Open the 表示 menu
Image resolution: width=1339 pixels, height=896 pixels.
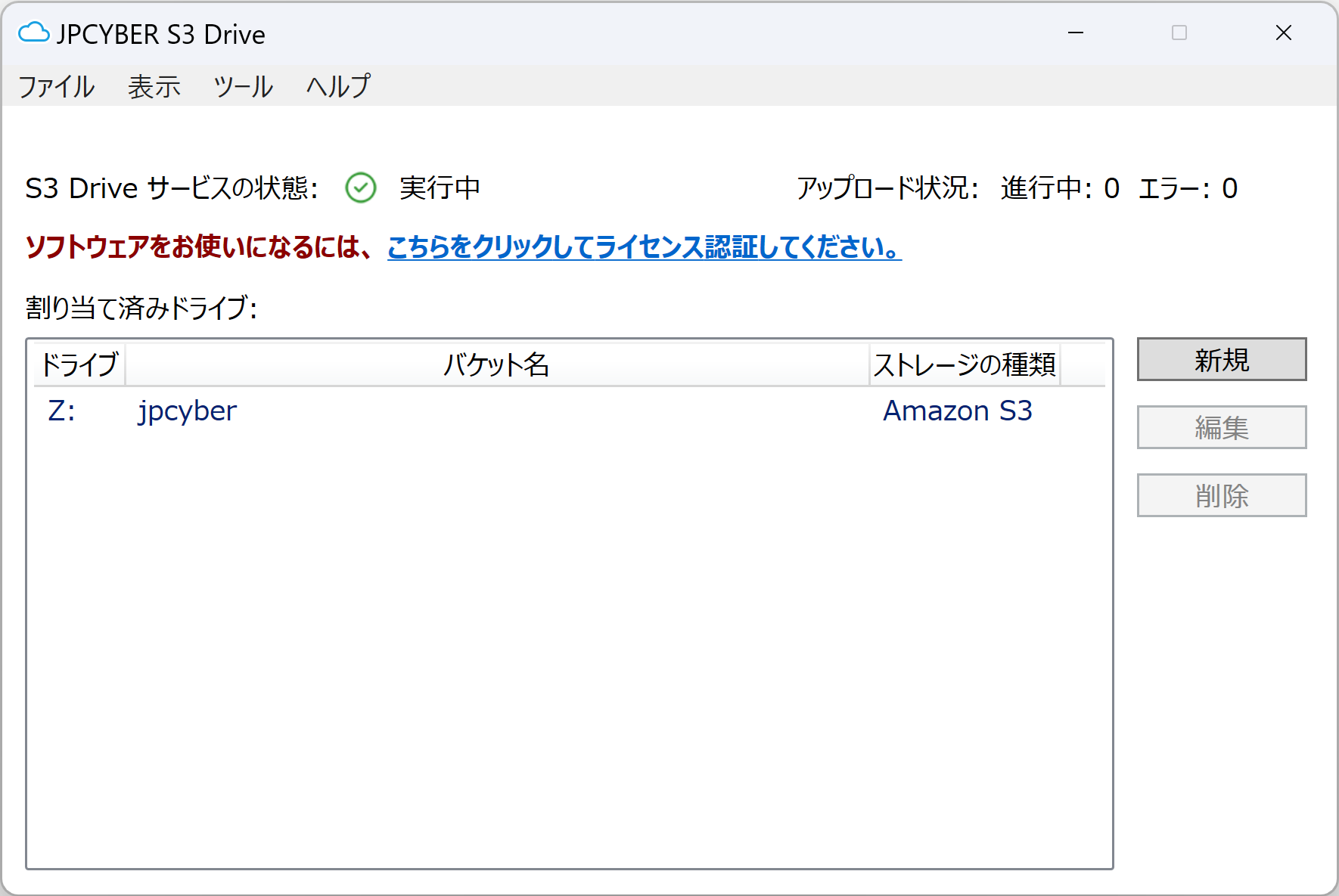point(154,86)
